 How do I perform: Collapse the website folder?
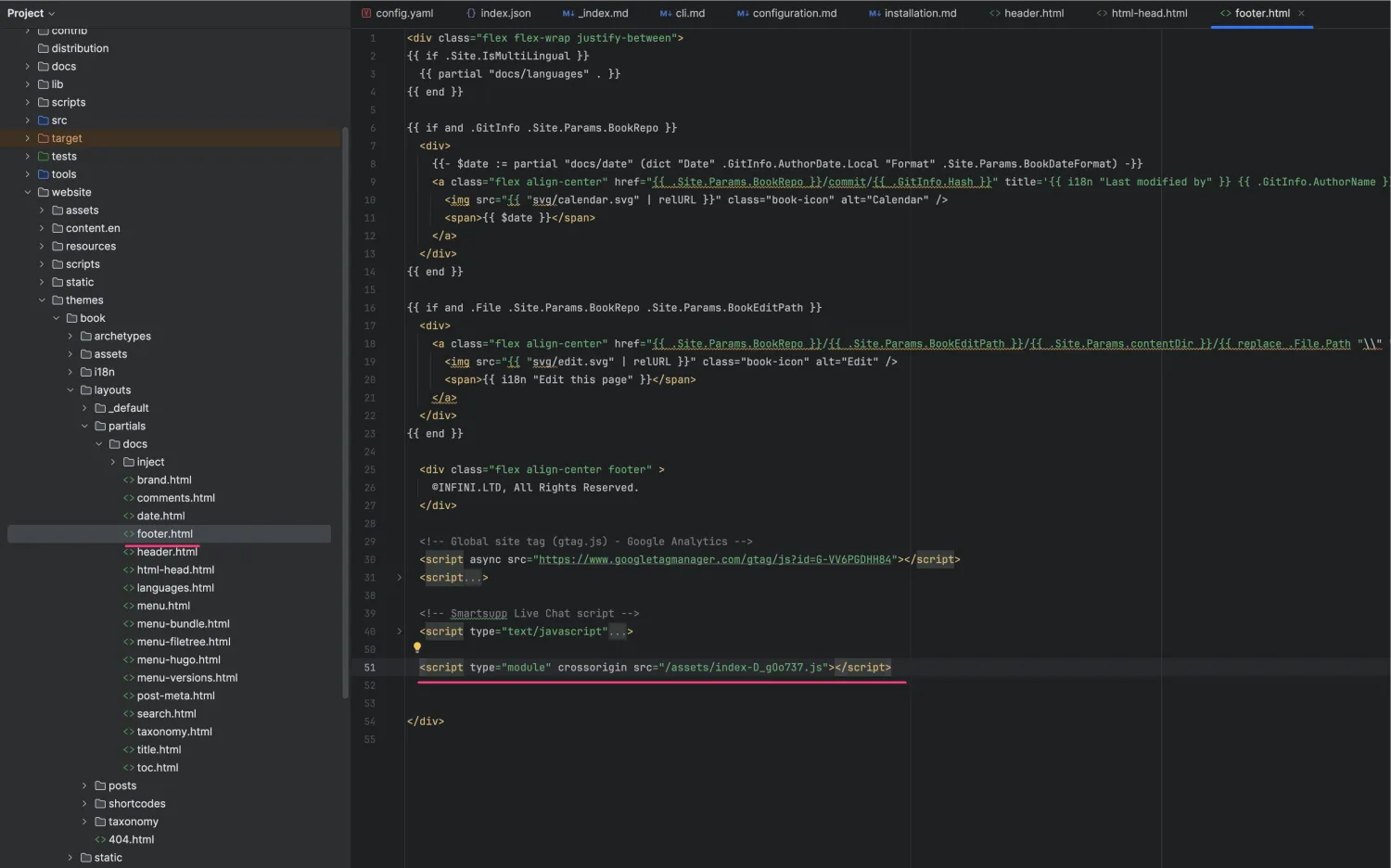[28, 193]
